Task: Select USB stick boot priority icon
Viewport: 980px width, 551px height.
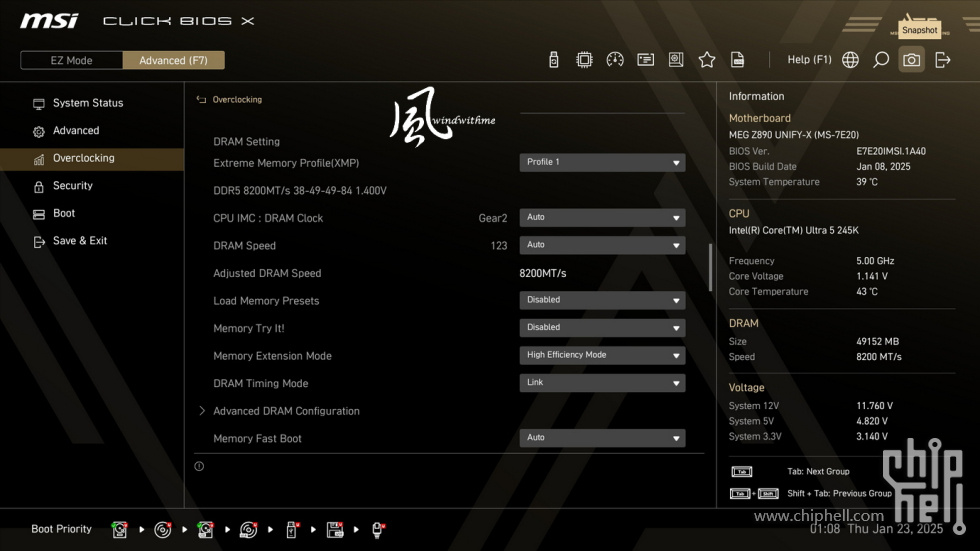Action: (x=292, y=530)
